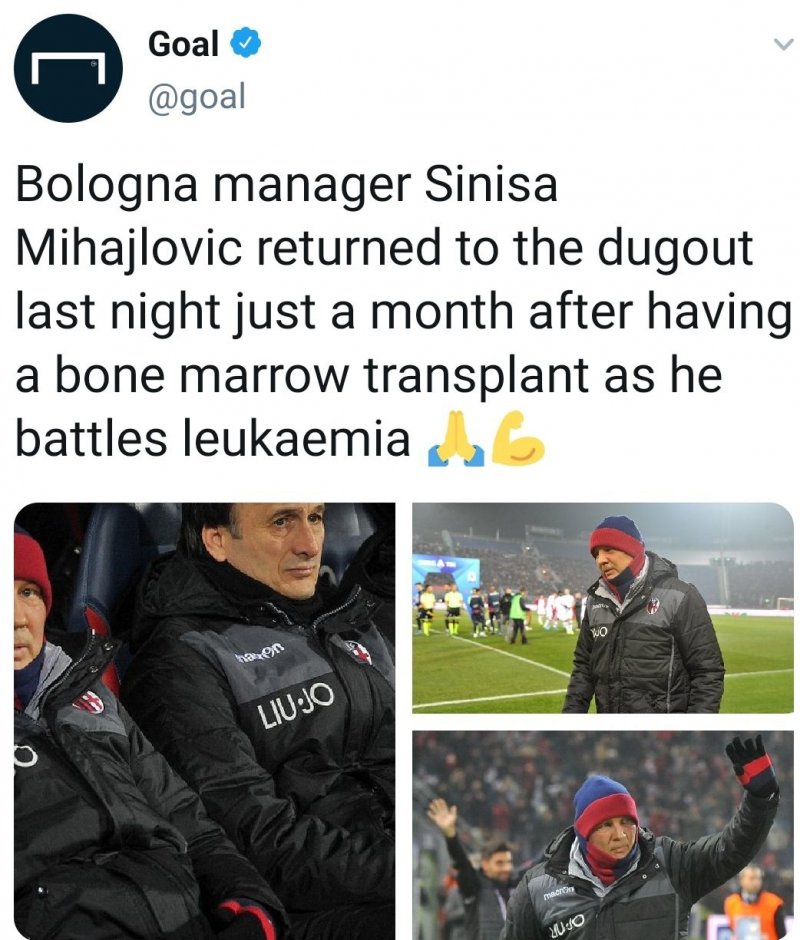View the photo of manager on pitch

[603, 607]
